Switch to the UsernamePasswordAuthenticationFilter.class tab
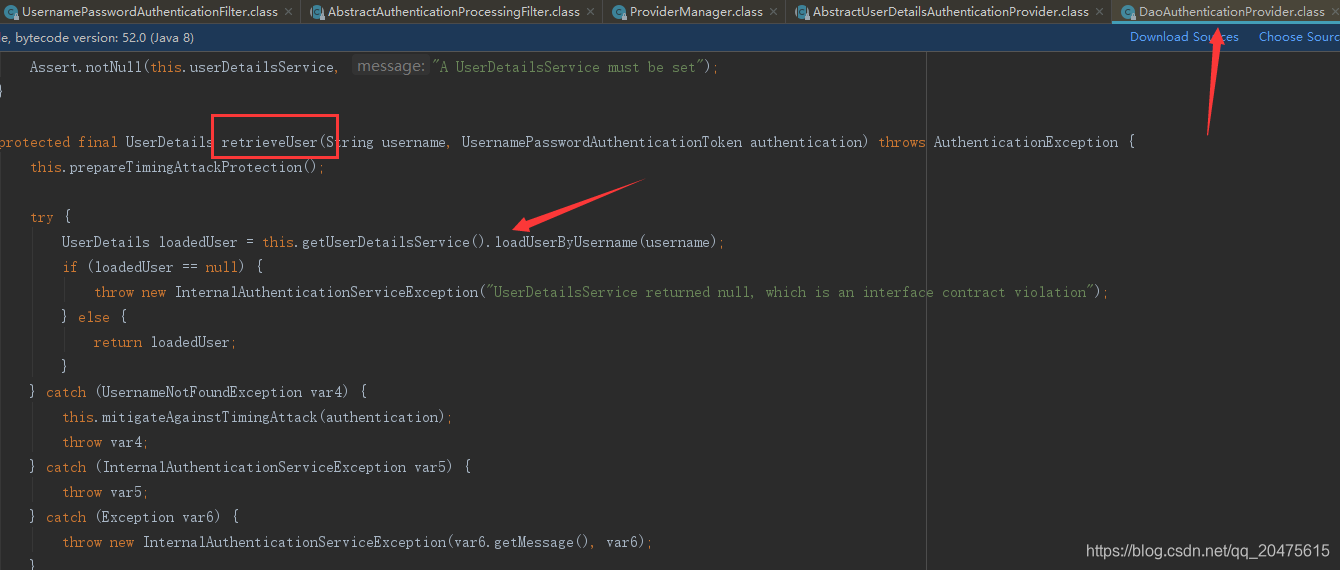Image resolution: width=1340 pixels, height=570 pixels. pyautogui.click(x=150, y=12)
